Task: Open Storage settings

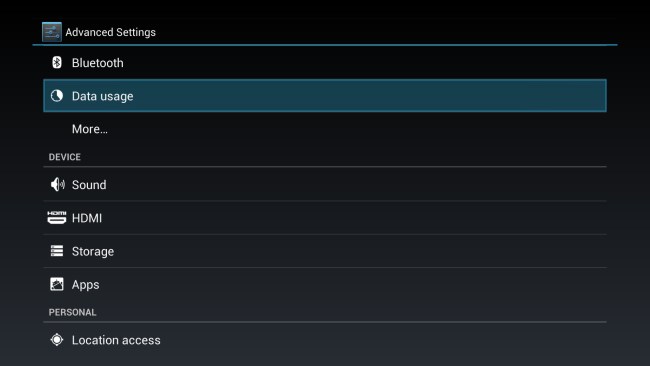Action: pyautogui.click(x=325, y=251)
